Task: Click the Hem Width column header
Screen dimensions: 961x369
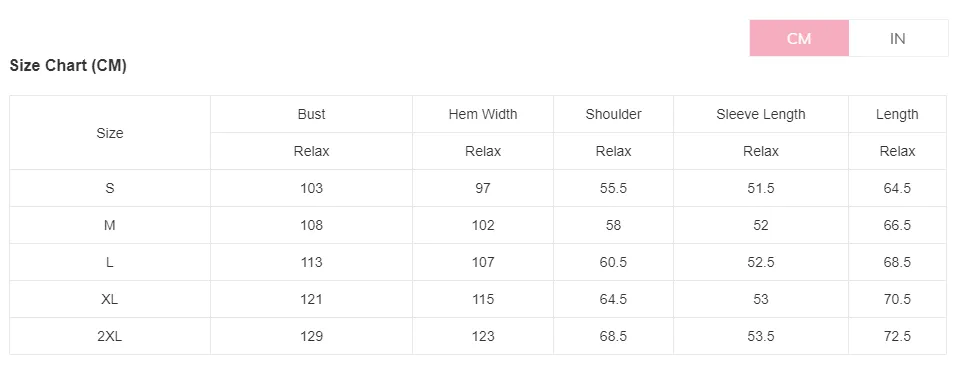Action: tap(483, 114)
